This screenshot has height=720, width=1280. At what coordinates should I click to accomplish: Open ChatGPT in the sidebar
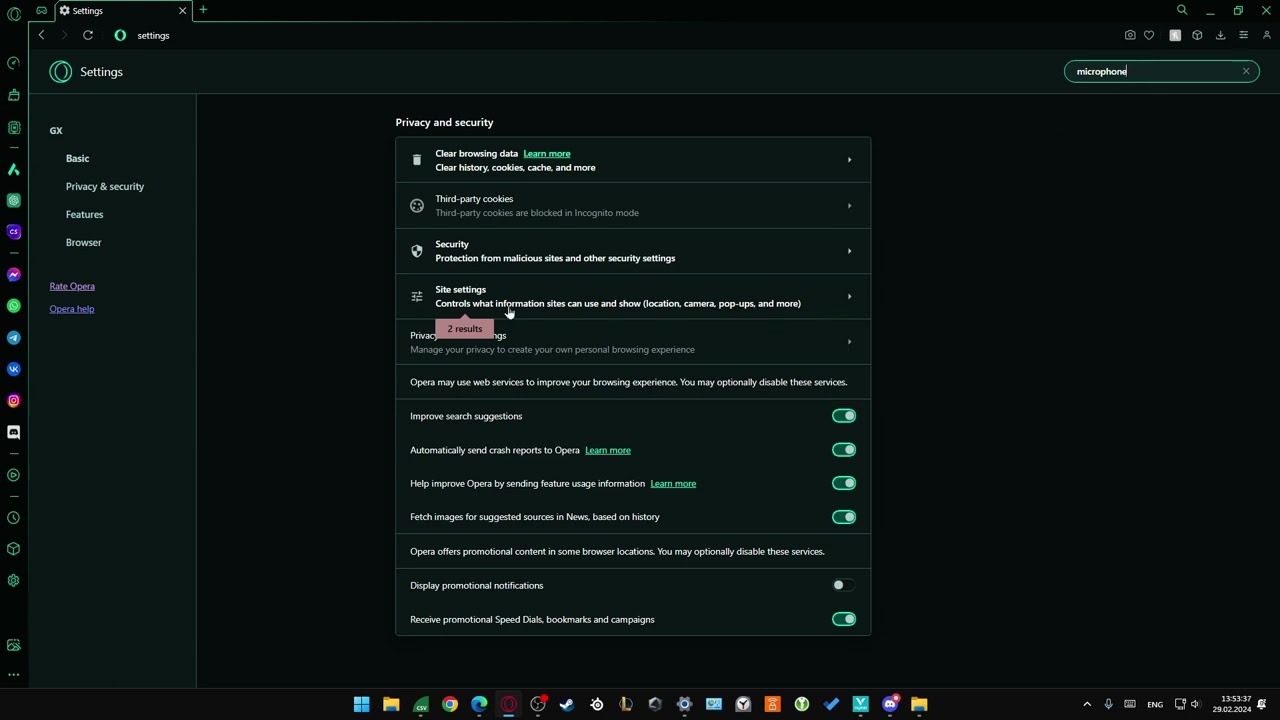pyautogui.click(x=14, y=201)
